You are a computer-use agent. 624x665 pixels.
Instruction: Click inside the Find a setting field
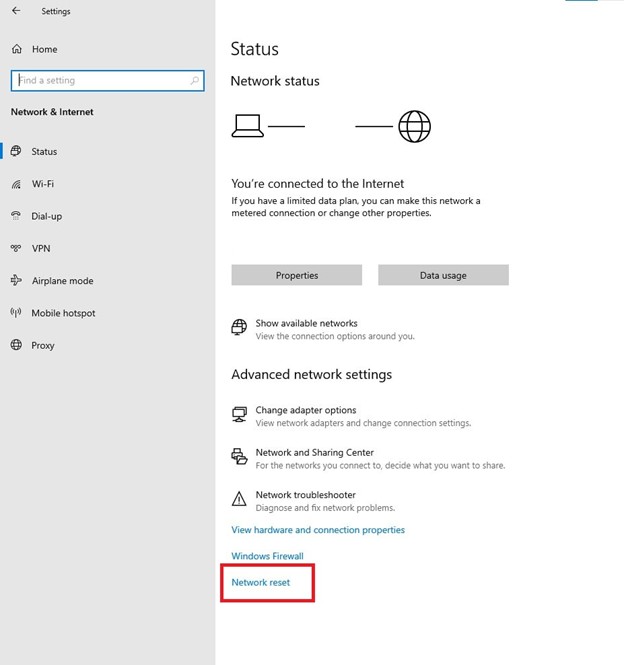100,80
